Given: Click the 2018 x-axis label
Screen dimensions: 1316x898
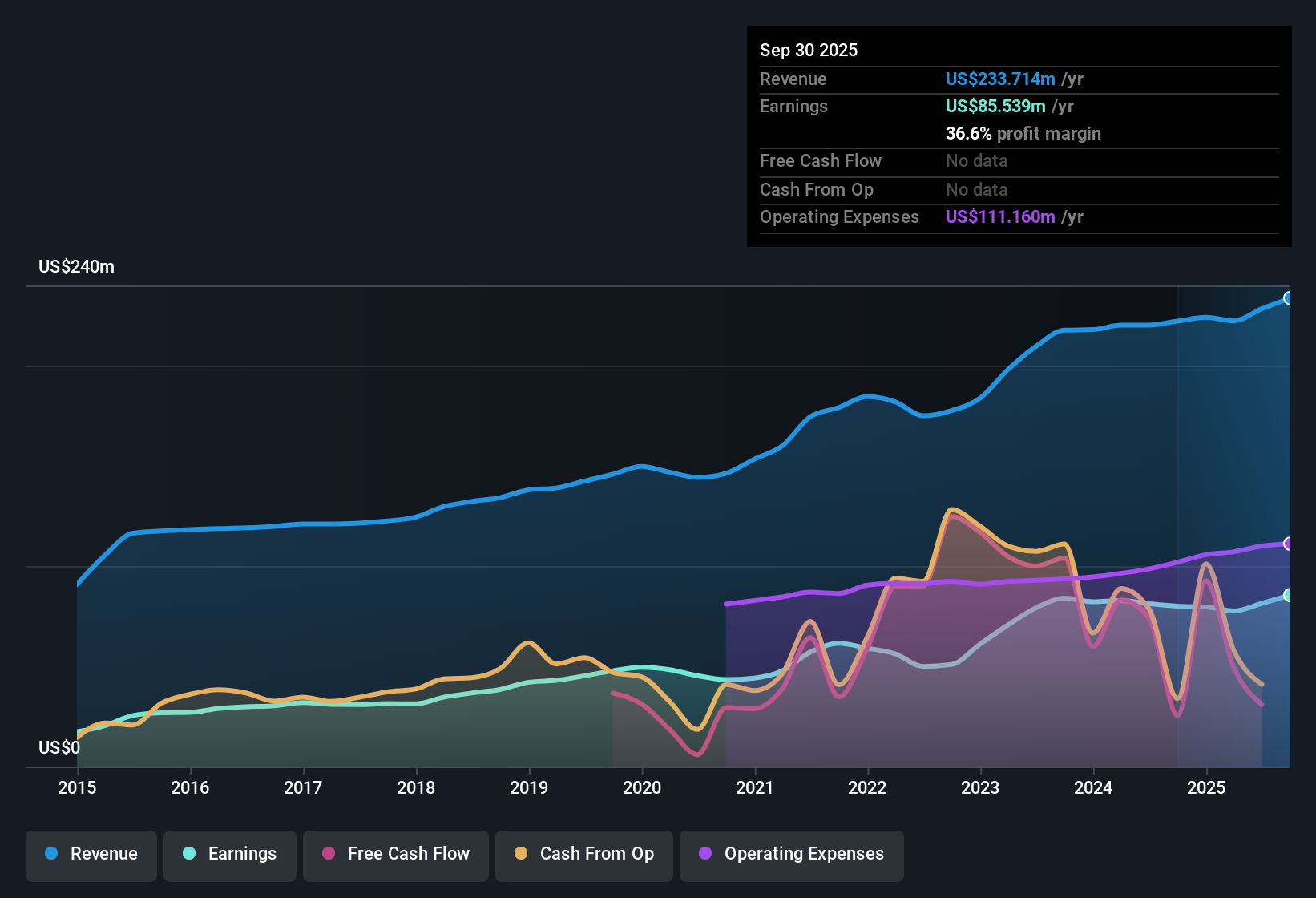Looking at the screenshot, I should [416, 787].
